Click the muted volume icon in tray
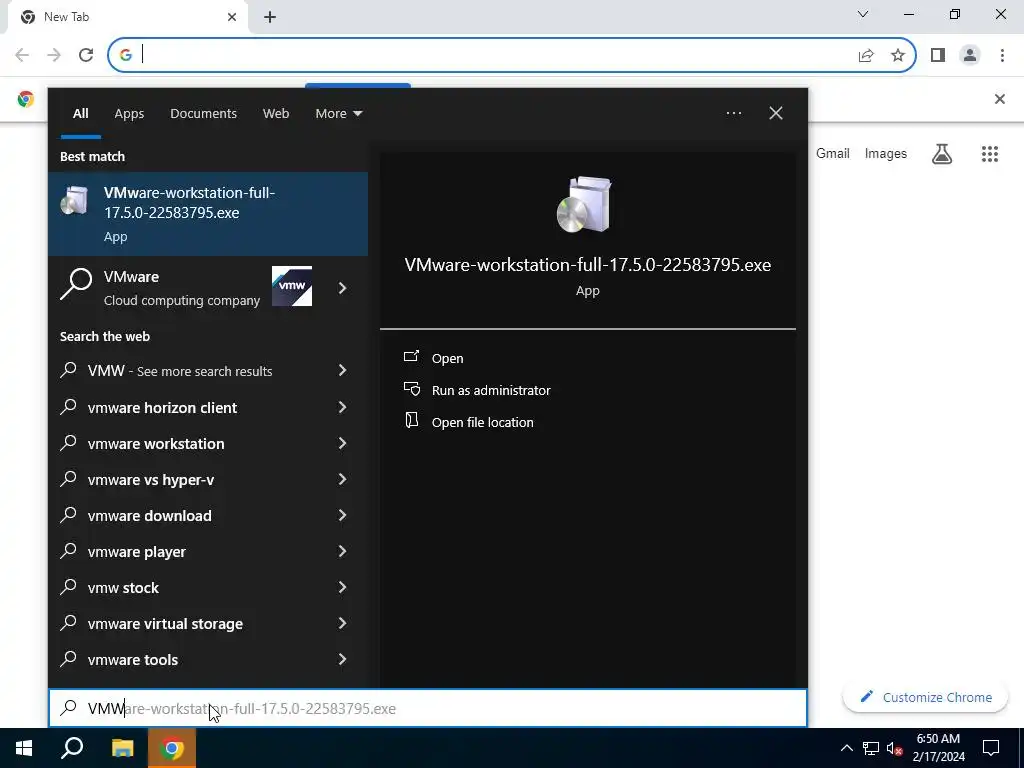Image resolution: width=1024 pixels, height=768 pixels. pos(894,748)
